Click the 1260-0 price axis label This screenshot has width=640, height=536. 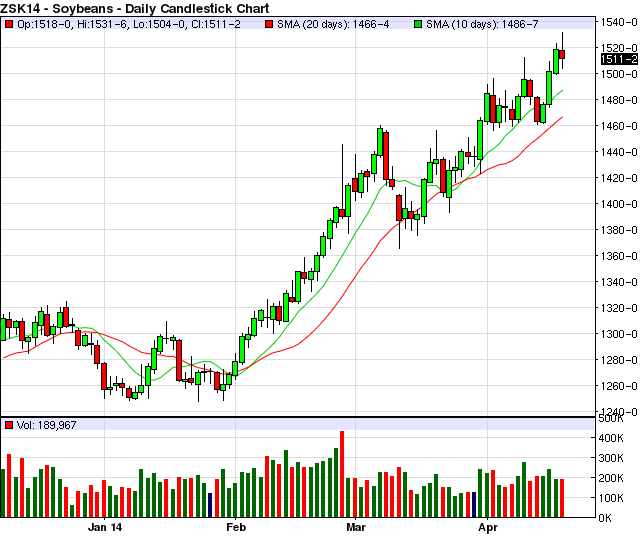(619, 386)
